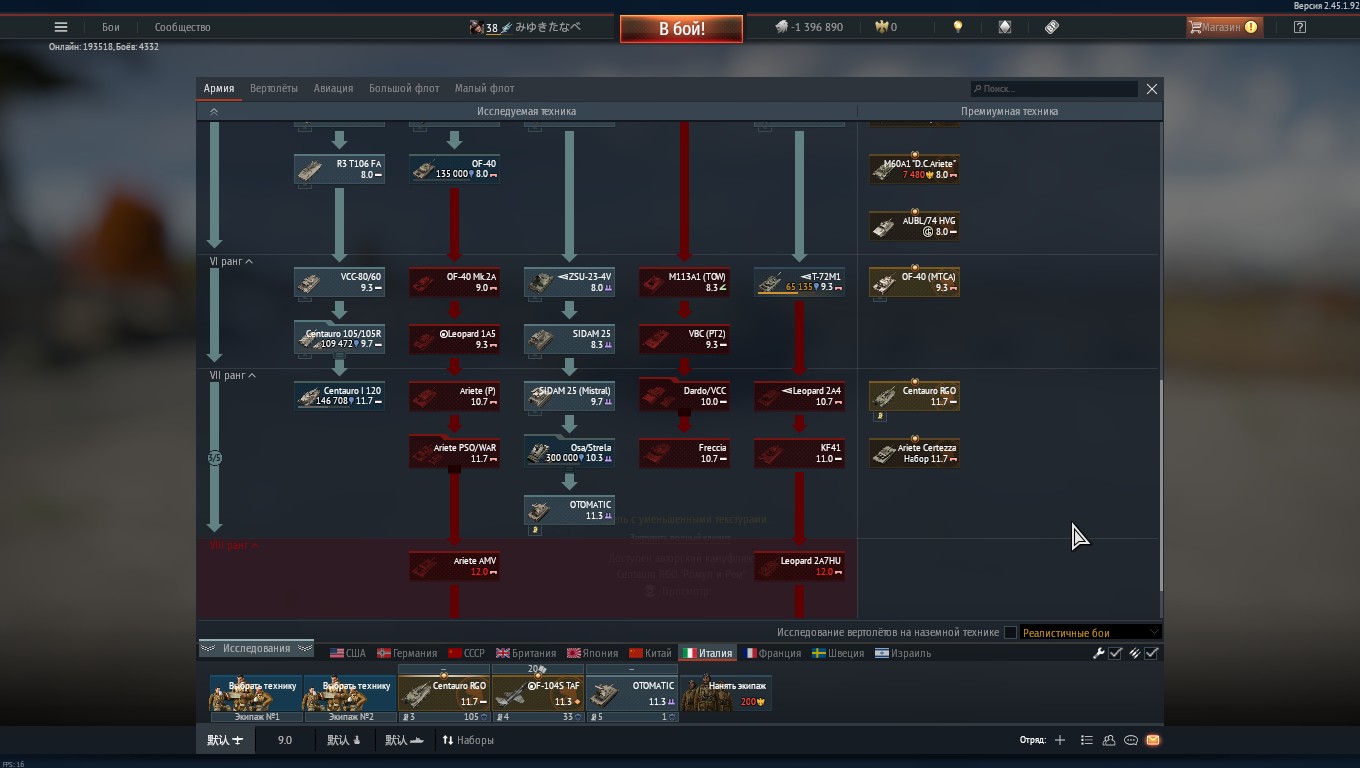Open the orange mail messages icon

[x=1153, y=741]
